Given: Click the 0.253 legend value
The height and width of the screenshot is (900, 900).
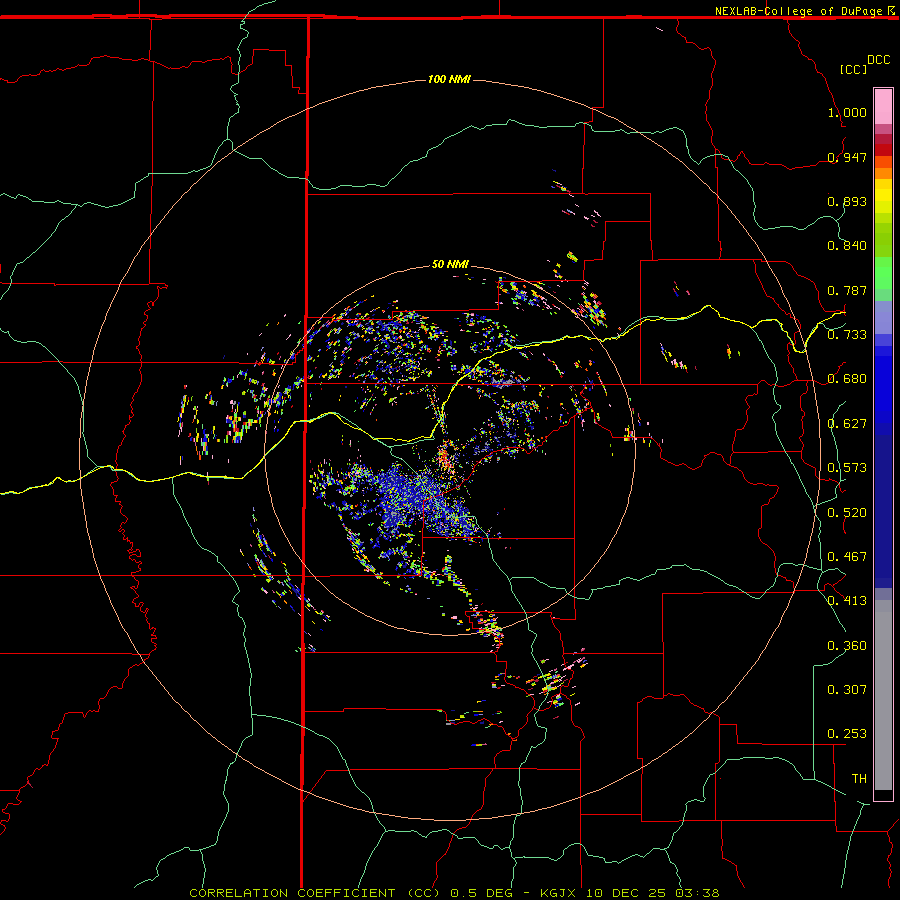Looking at the screenshot, I should pos(847,734).
